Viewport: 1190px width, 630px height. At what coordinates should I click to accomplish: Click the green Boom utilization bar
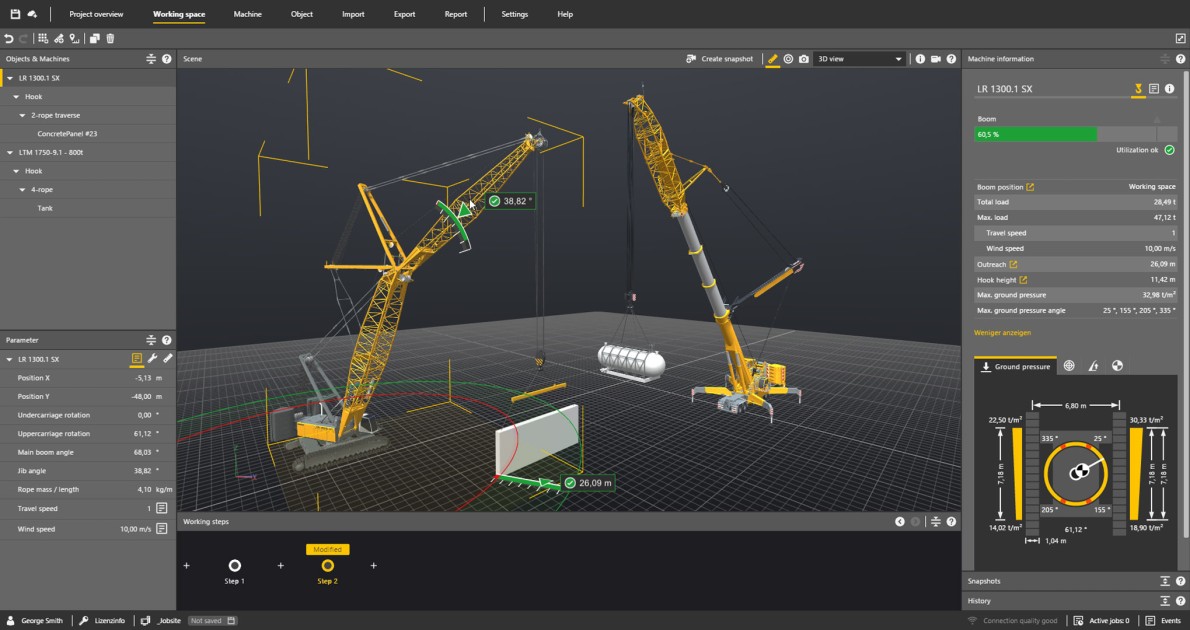(x=1035, y=134)
